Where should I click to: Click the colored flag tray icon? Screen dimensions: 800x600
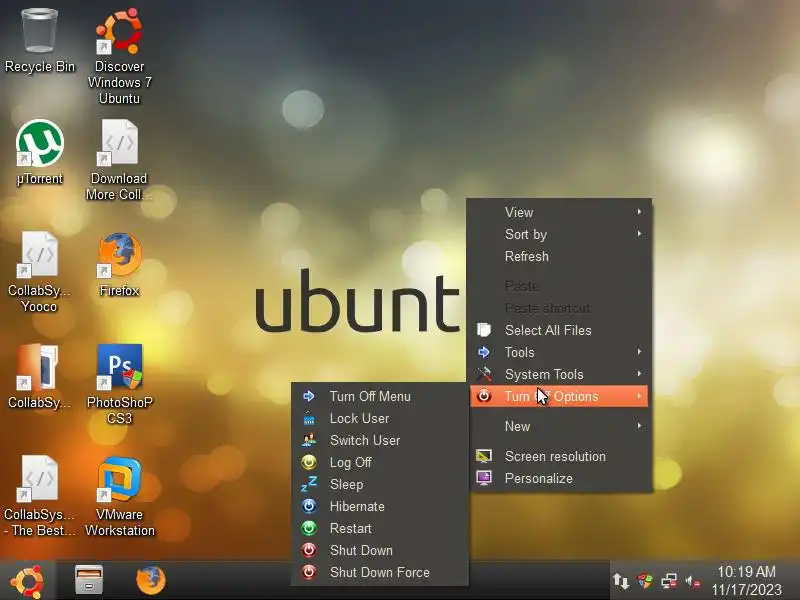644,581
